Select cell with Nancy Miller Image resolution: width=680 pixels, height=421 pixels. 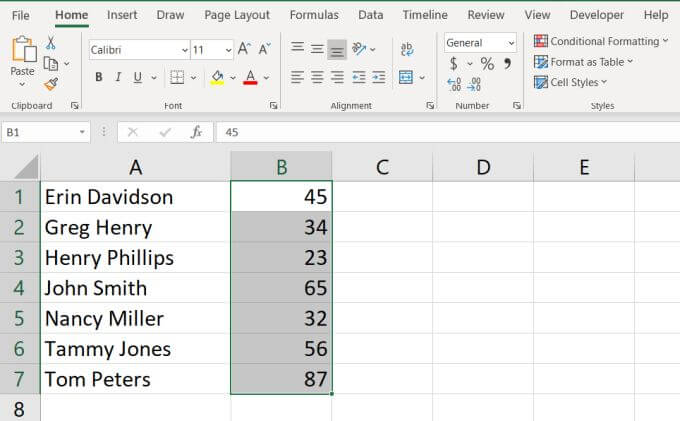[x=135, y=318]
